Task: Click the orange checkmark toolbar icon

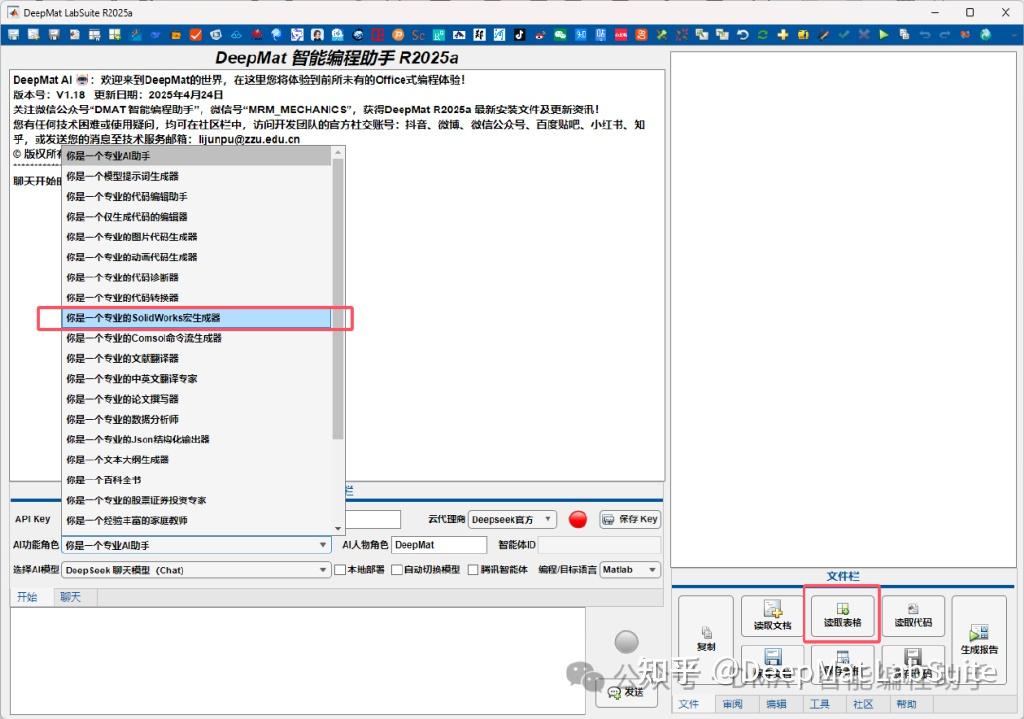Action: pyautogui.click(x=195, y=35)
